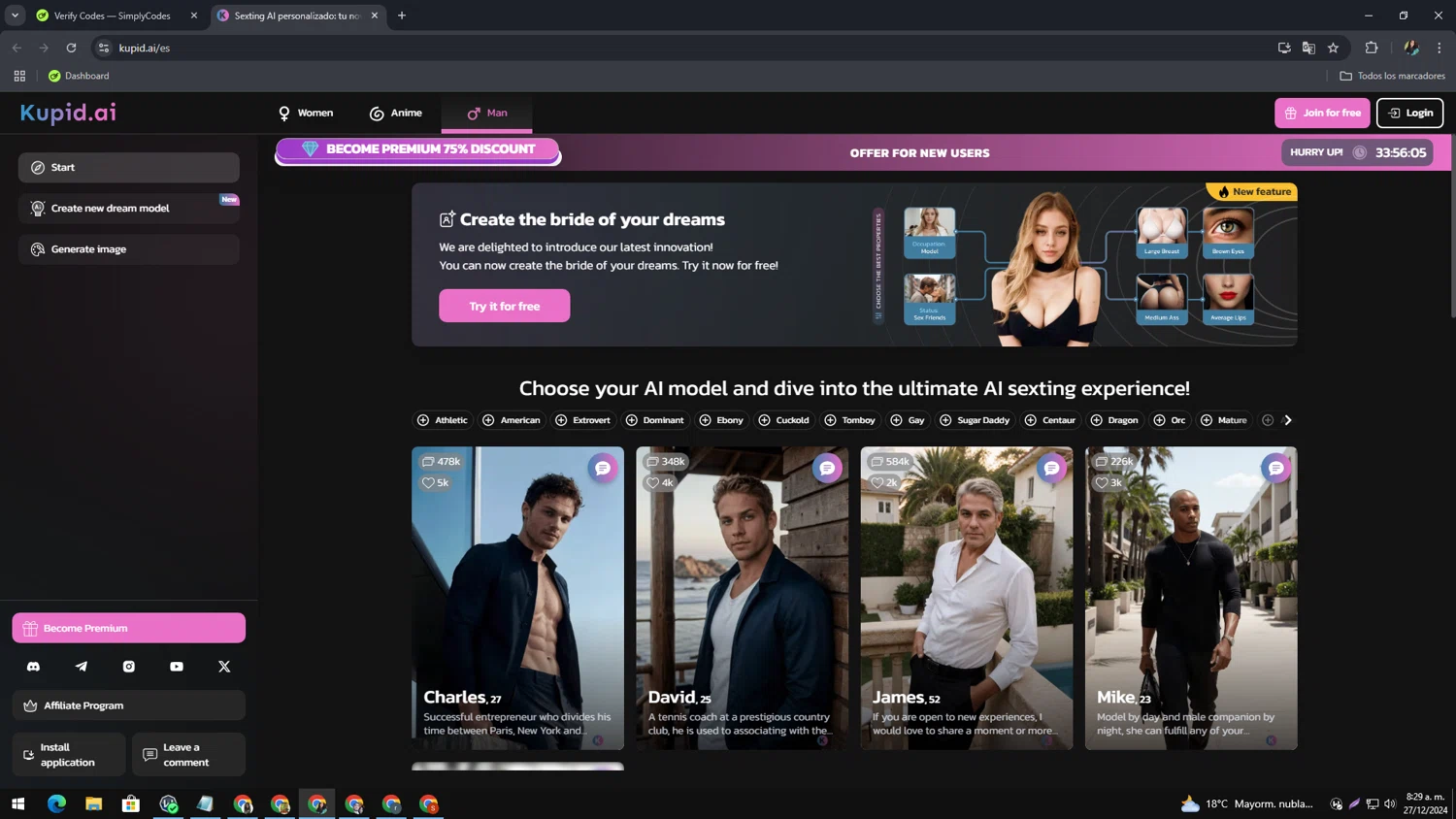This screenshot has width=1456, height=819.
Task: Open the Discord social link icon
Action: pos(33,667)
